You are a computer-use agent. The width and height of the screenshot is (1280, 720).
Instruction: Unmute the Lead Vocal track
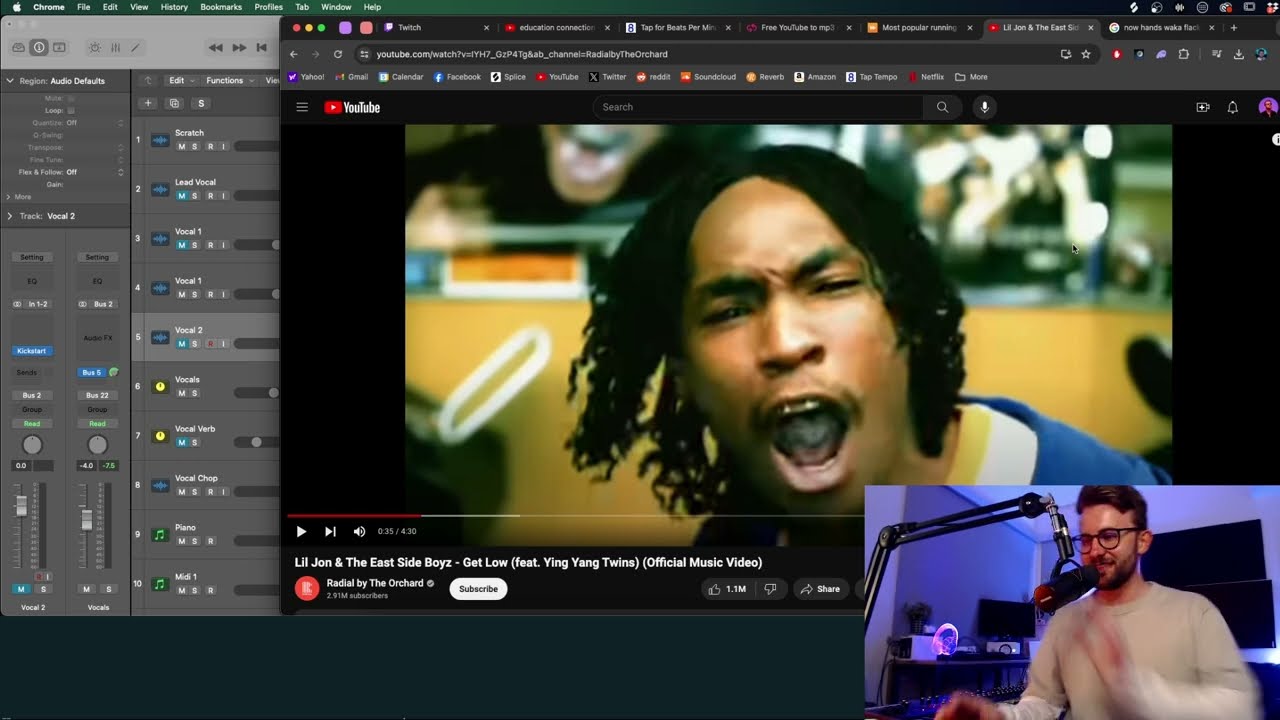(x=181, y=196)
